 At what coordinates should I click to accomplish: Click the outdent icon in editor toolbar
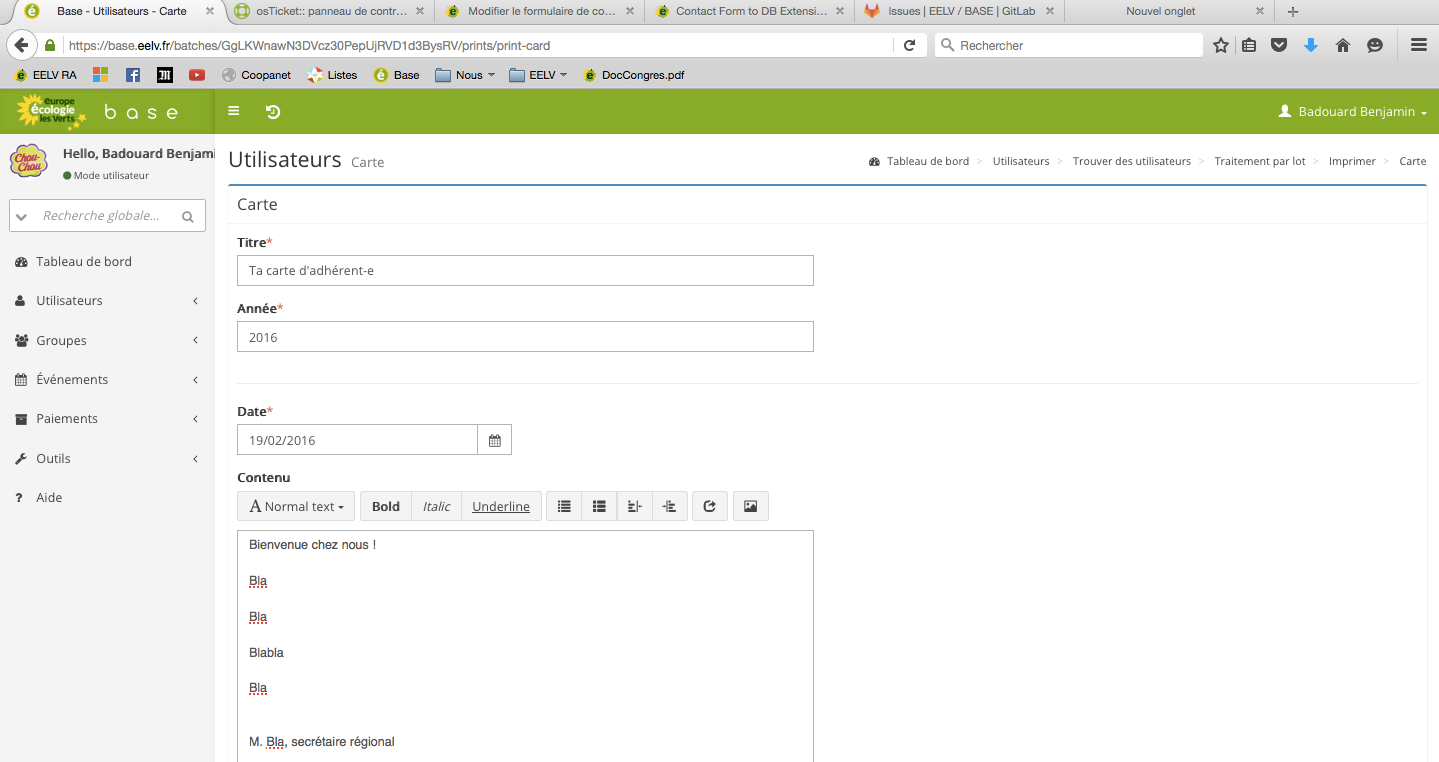634,506
